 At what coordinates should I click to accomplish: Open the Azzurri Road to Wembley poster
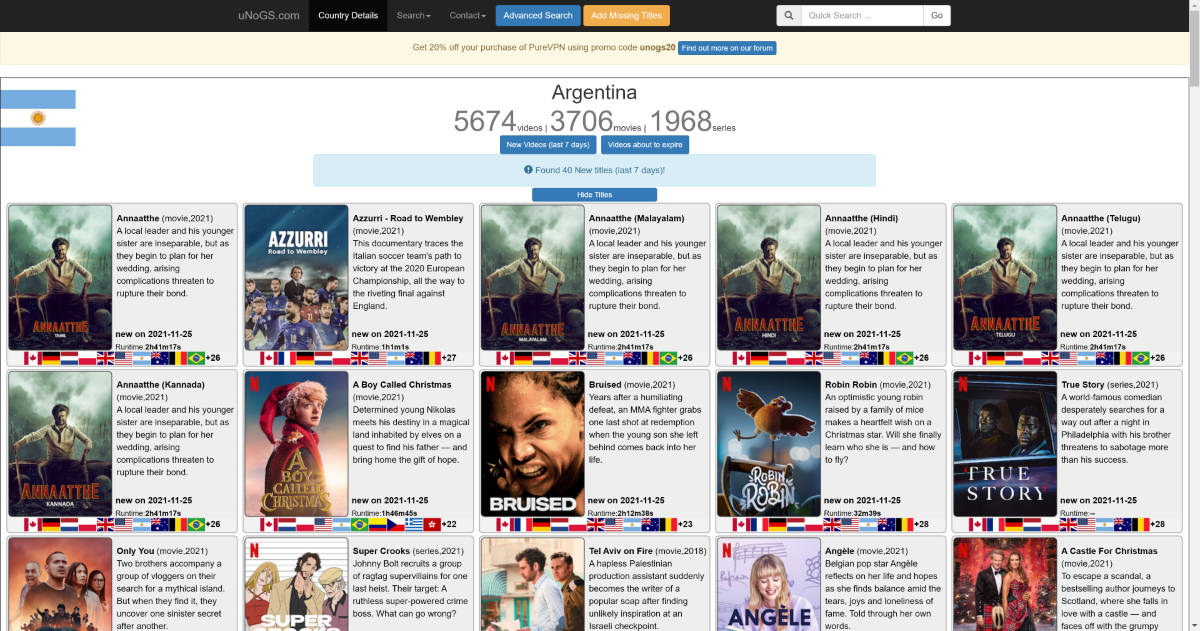296,277
